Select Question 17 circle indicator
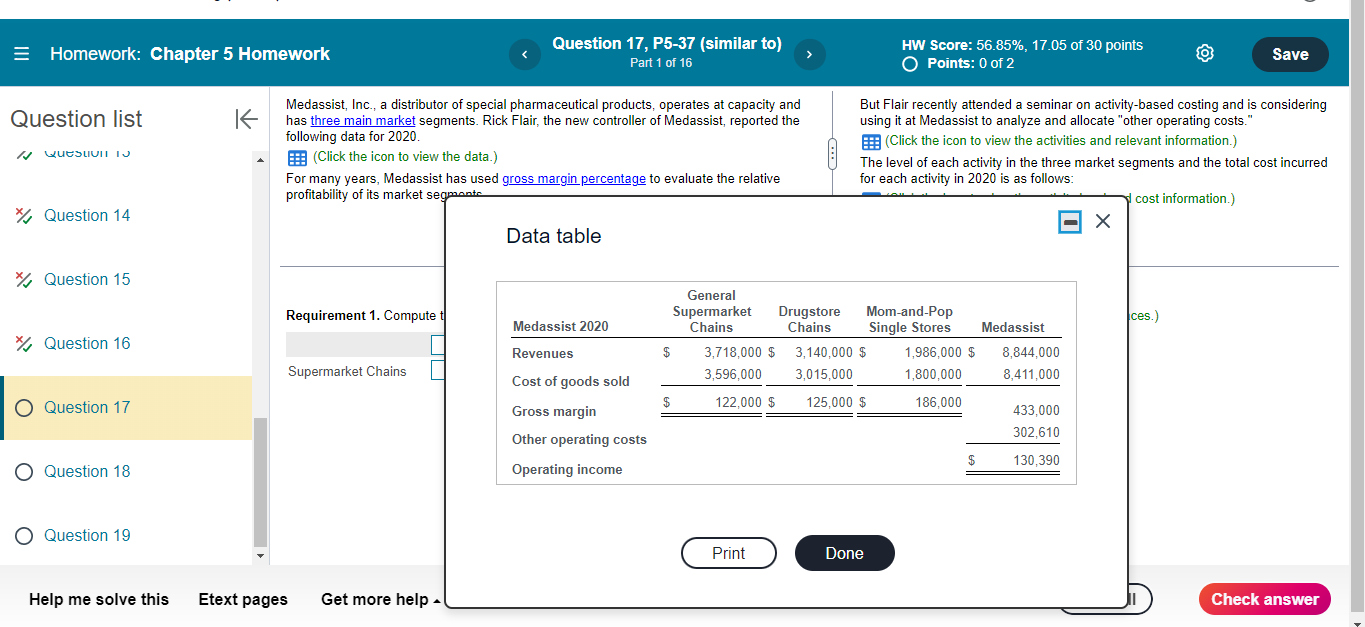Screen dimensions: 1365x627 (24, 408)
